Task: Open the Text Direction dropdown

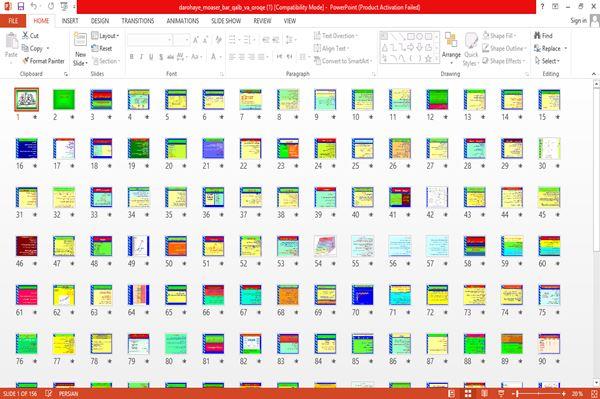Action: pos(336,36)
